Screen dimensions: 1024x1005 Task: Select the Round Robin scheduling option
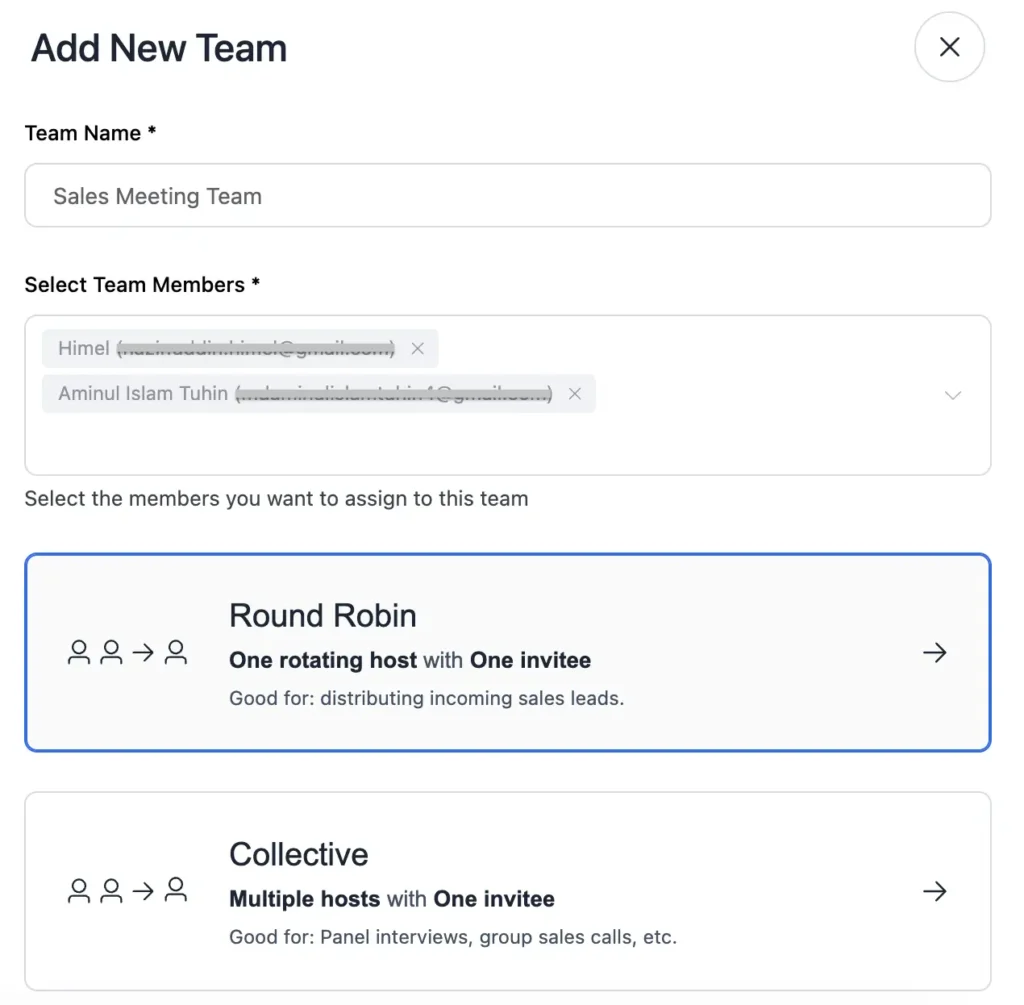click(509, 652)
